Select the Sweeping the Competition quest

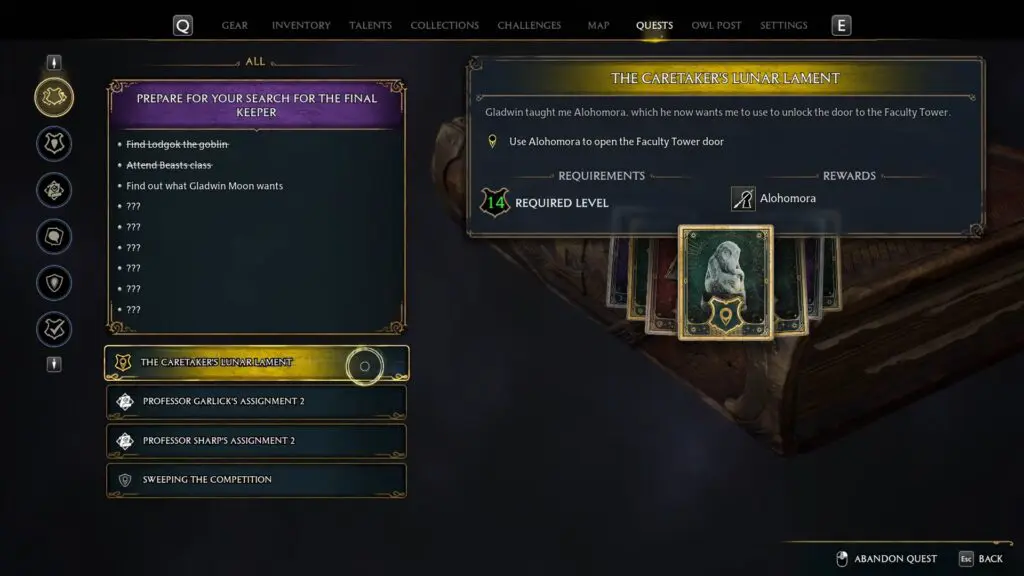257,480
